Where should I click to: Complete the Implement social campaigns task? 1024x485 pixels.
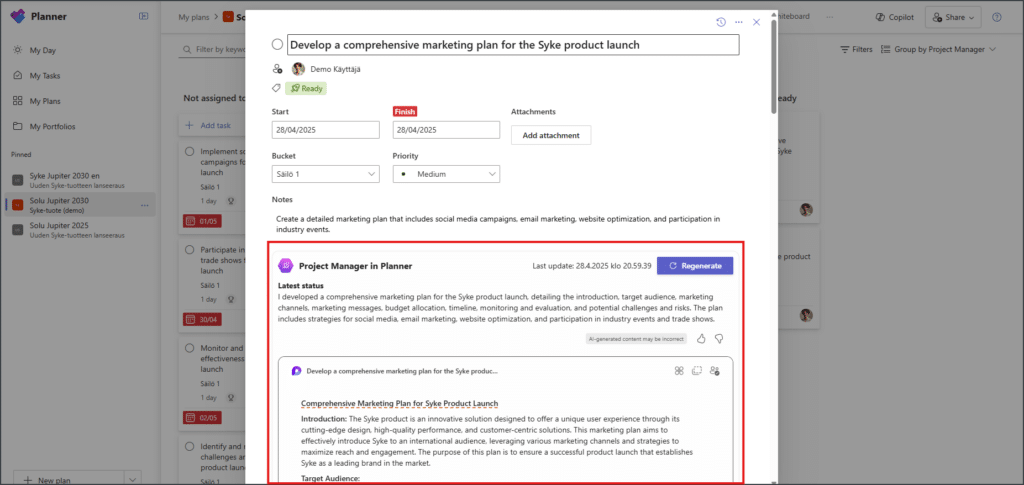click(x=189, y=151)
